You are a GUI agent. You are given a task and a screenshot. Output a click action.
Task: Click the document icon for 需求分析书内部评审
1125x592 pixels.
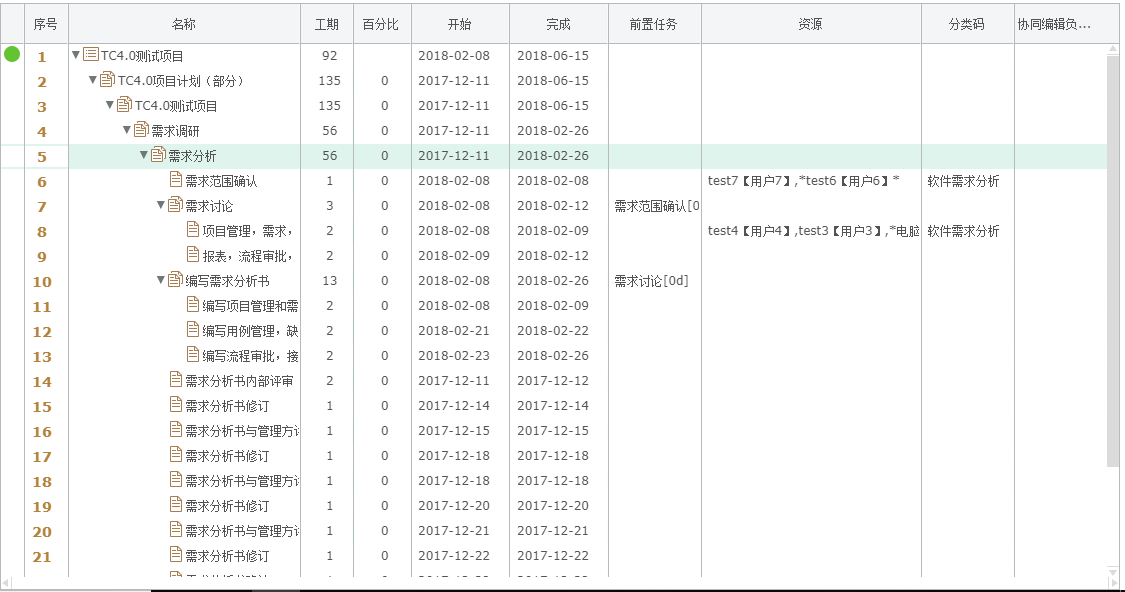tap(176, 380)
